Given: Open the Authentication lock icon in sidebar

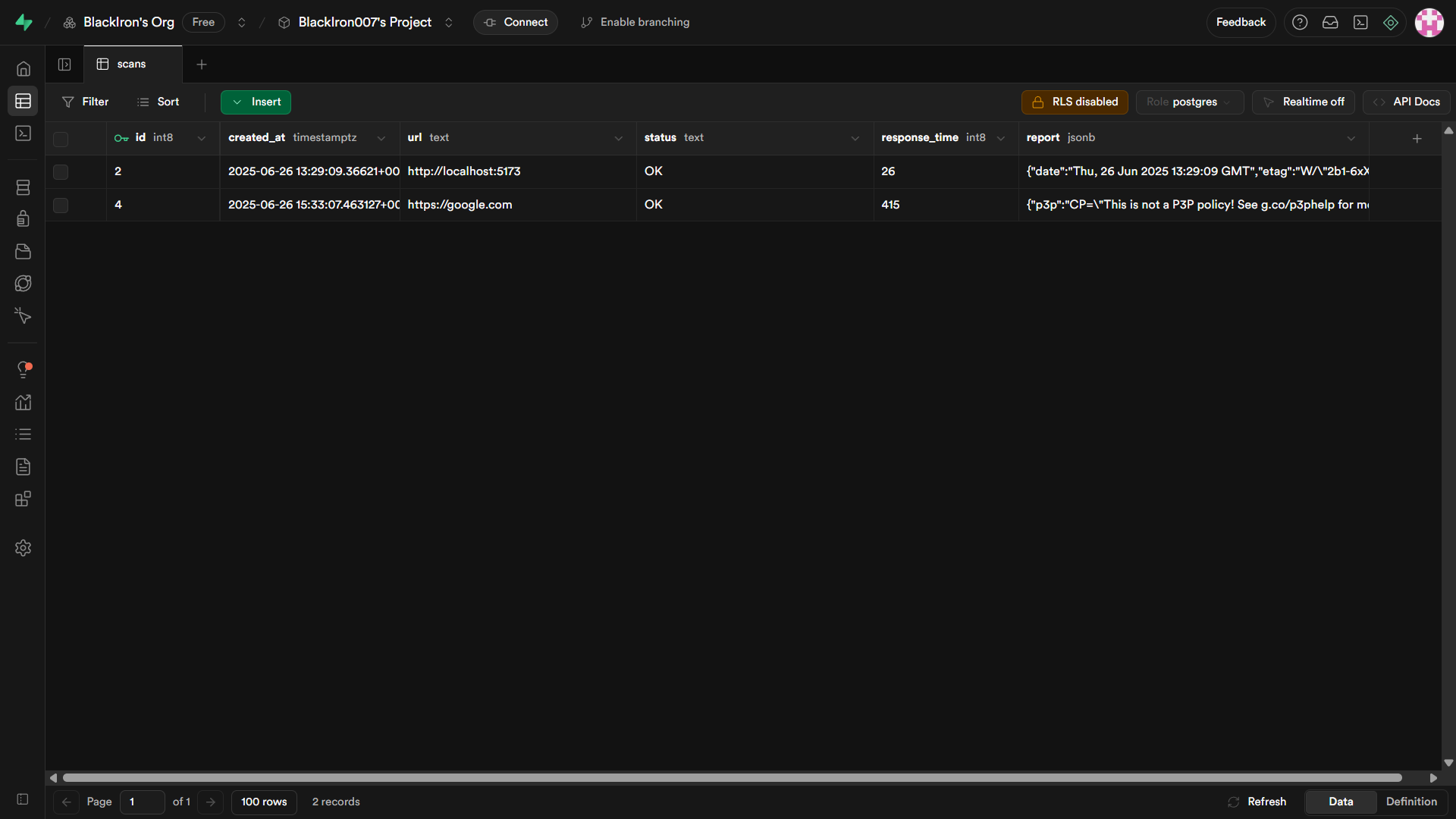Looking at the screenshot, I should 24,219.
